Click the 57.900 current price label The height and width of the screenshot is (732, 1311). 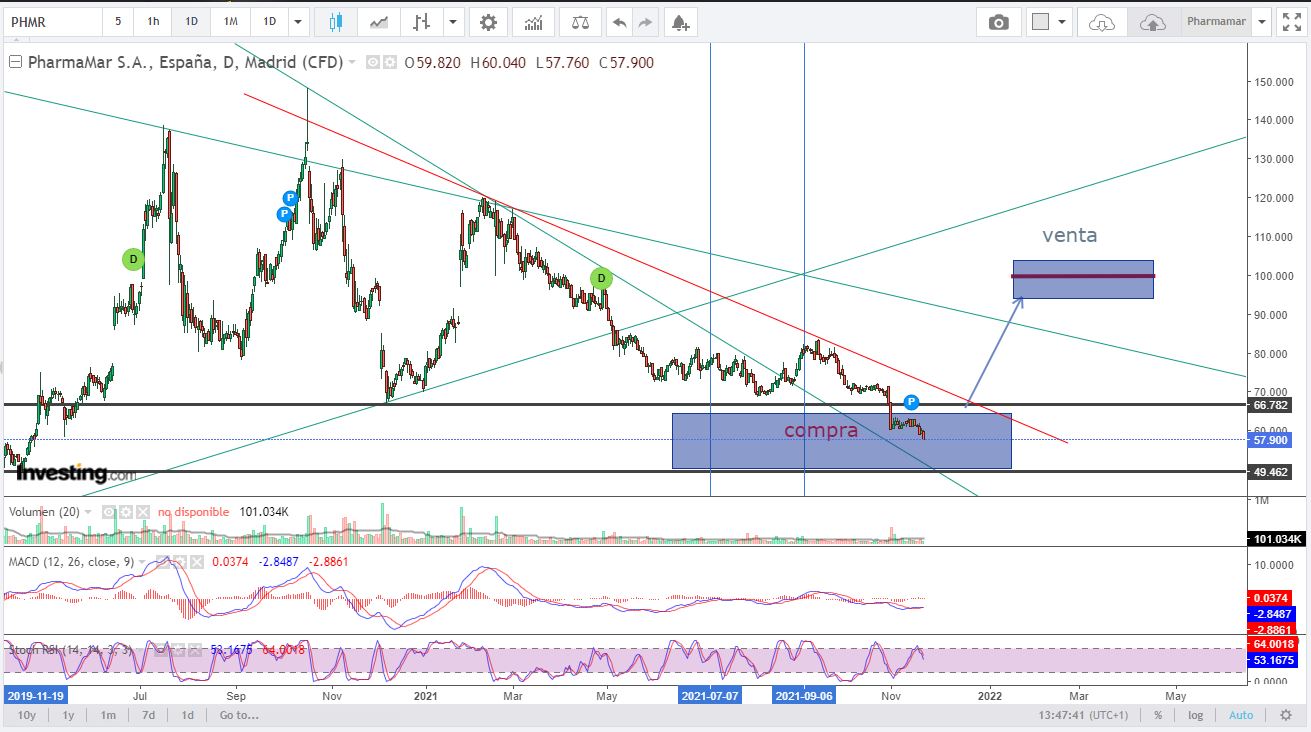[1271, 440]
